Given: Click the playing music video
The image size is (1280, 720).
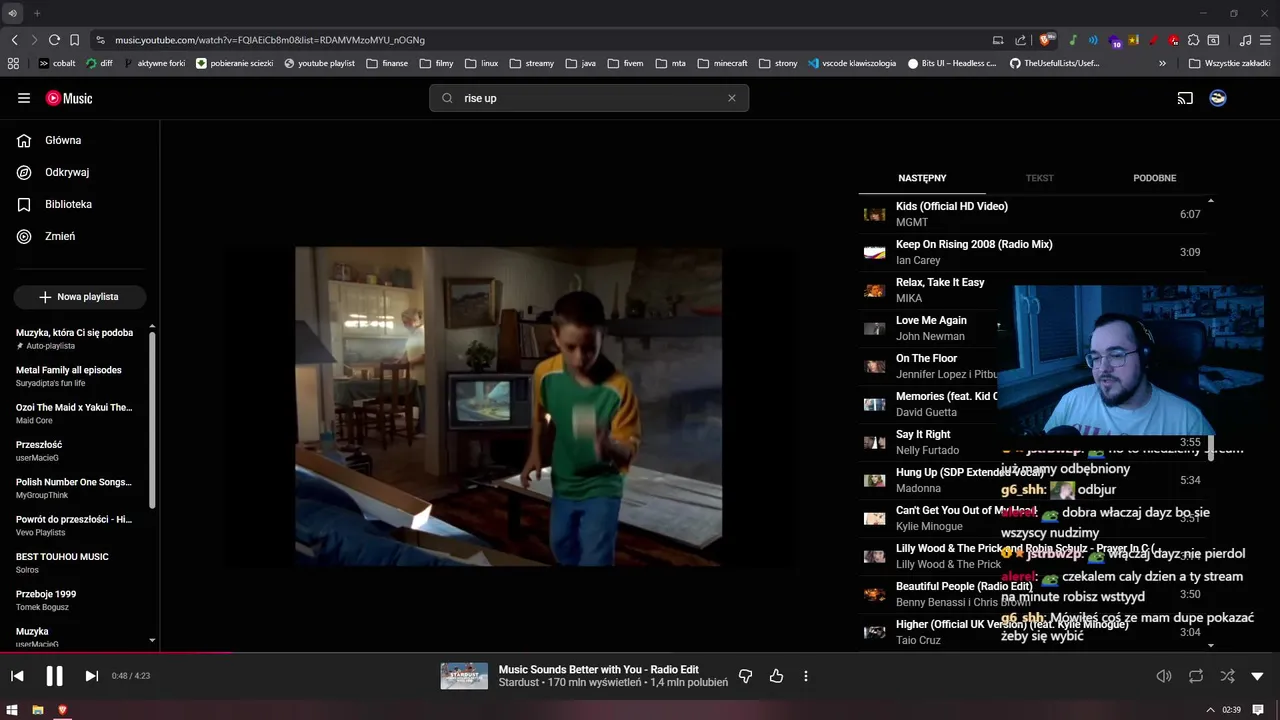Looking at the screenshot, I should (x=508, y=406).
